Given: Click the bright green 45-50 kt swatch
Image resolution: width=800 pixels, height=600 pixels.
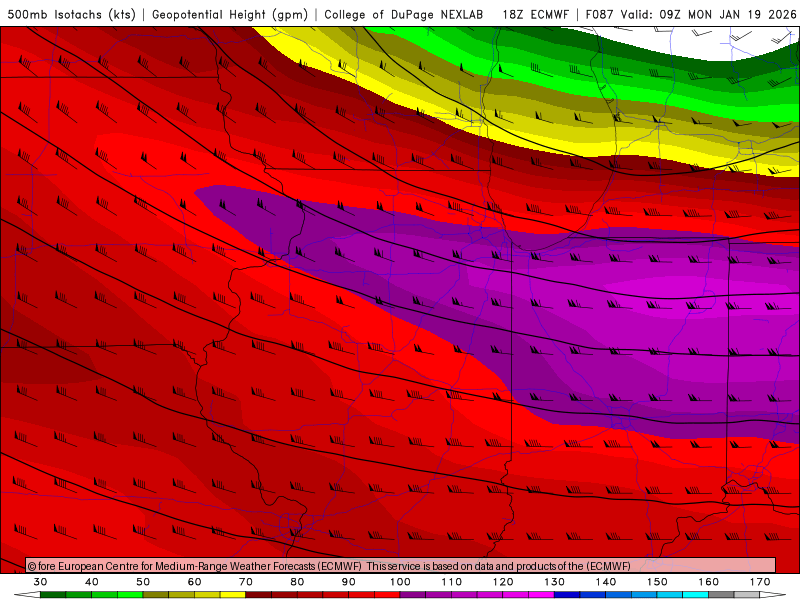Looking at the screenshot, I should coord(130,595).
